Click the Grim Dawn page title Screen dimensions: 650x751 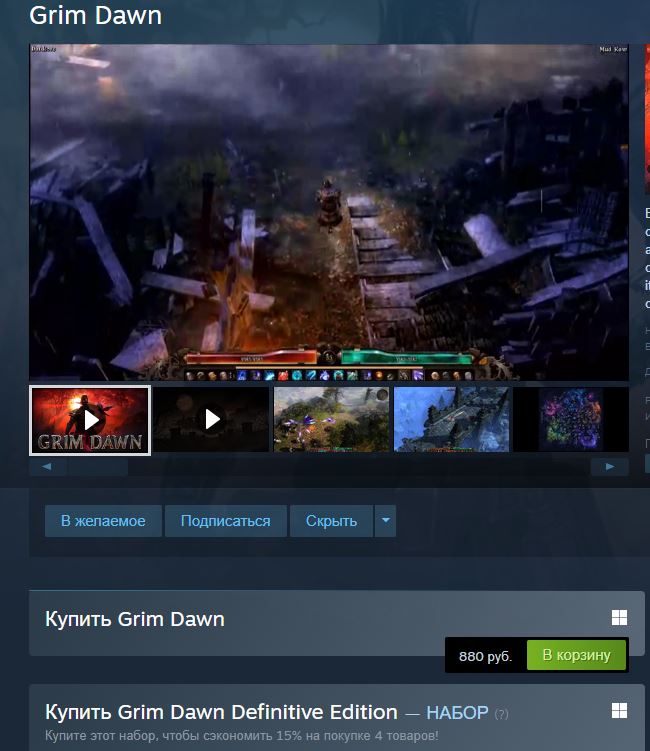tap(95, 15)
